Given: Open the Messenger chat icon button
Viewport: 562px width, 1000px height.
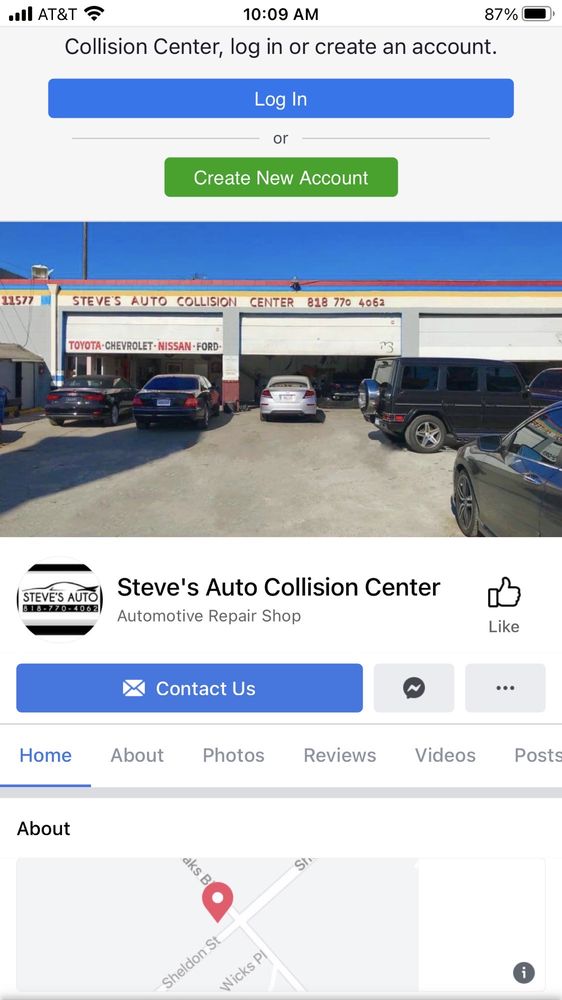Looking at the screenshot, I should click(x=414, y=688).
